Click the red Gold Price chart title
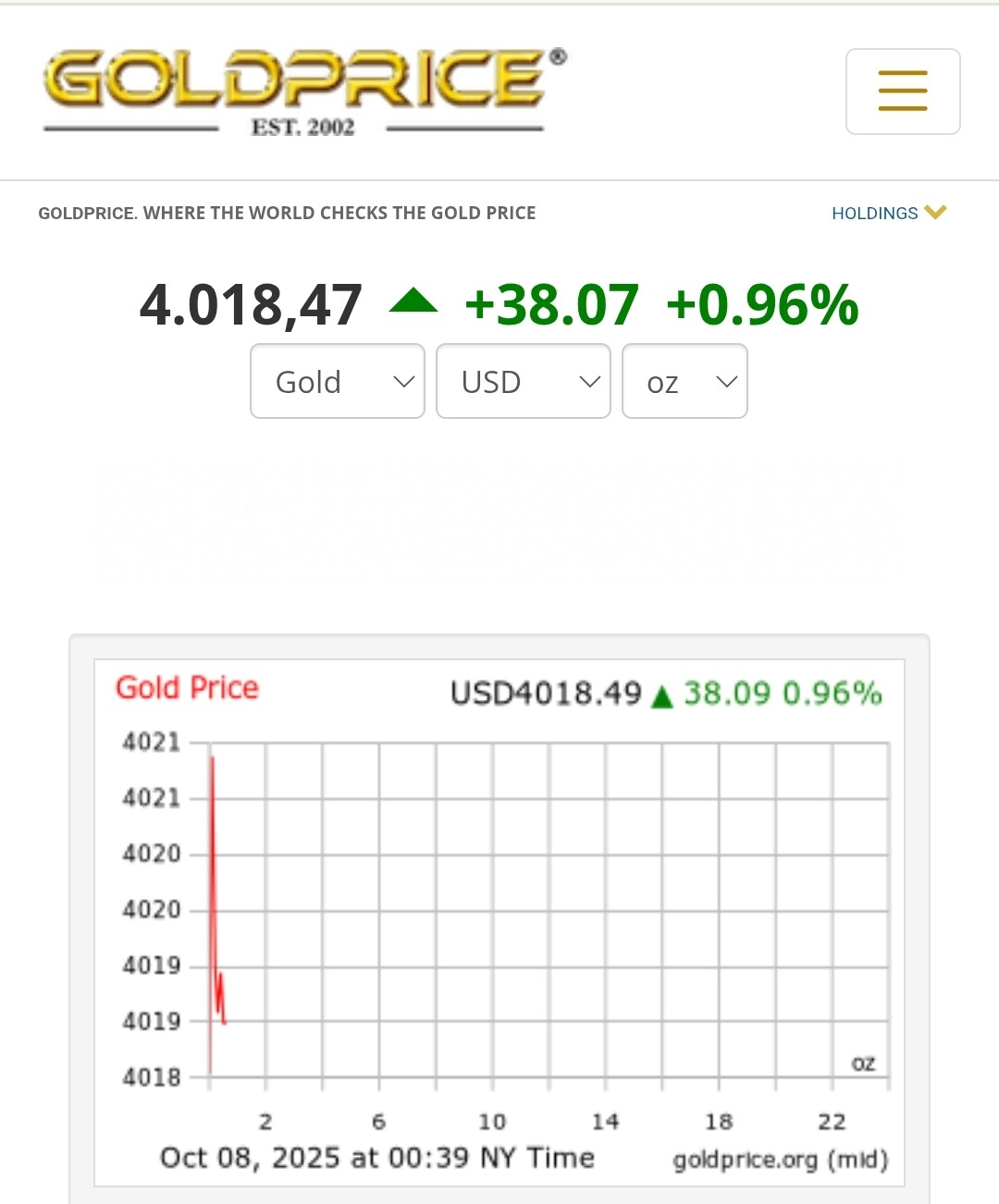Screen dimensions: 999x1204 [x=187, y=688]
